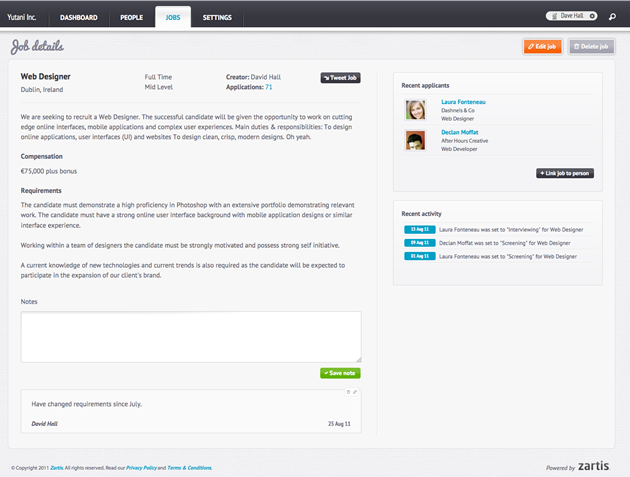Screen dimensions: 630x477
Task: Switch to the People tab
Action: click(x=131, y=17)
